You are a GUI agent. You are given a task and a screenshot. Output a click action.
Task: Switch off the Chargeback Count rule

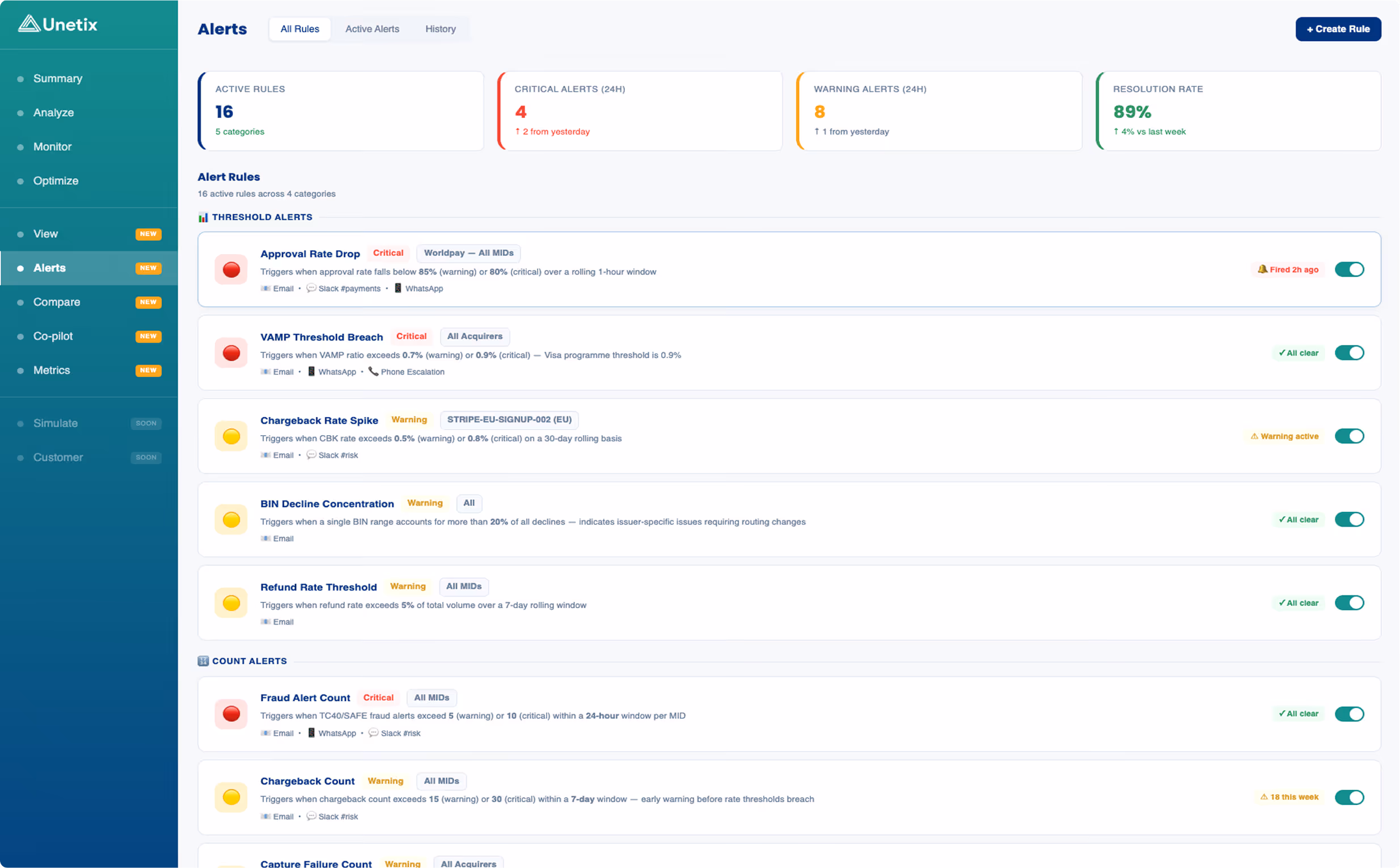pyautogui.click(x=1349, y=797)
